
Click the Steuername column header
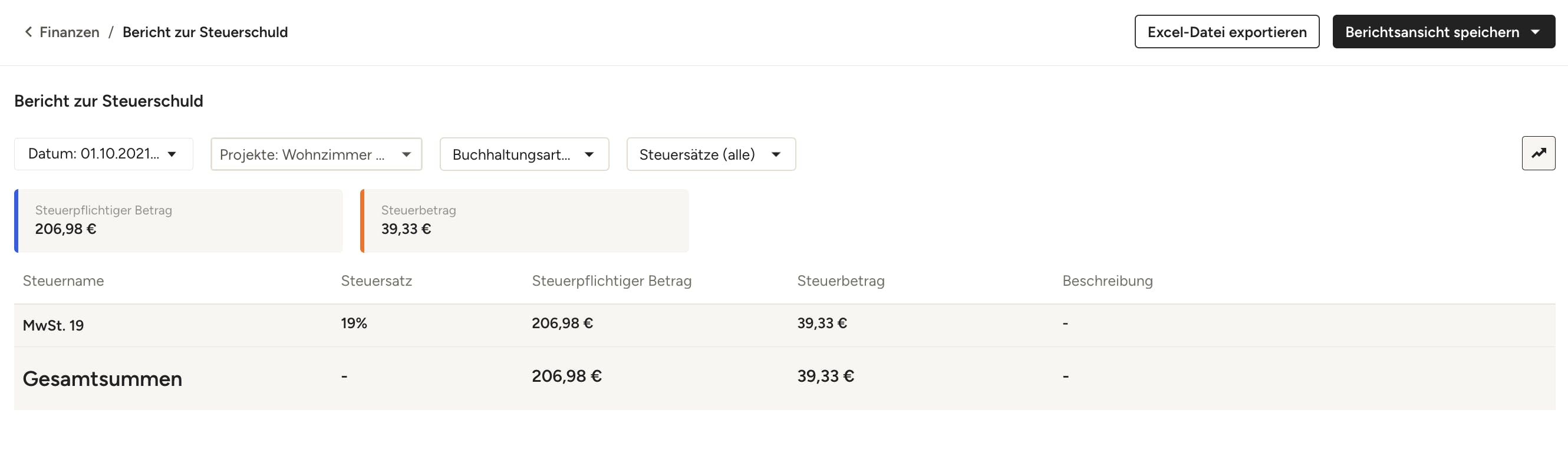pyautogui.click(x=63, y=281)
